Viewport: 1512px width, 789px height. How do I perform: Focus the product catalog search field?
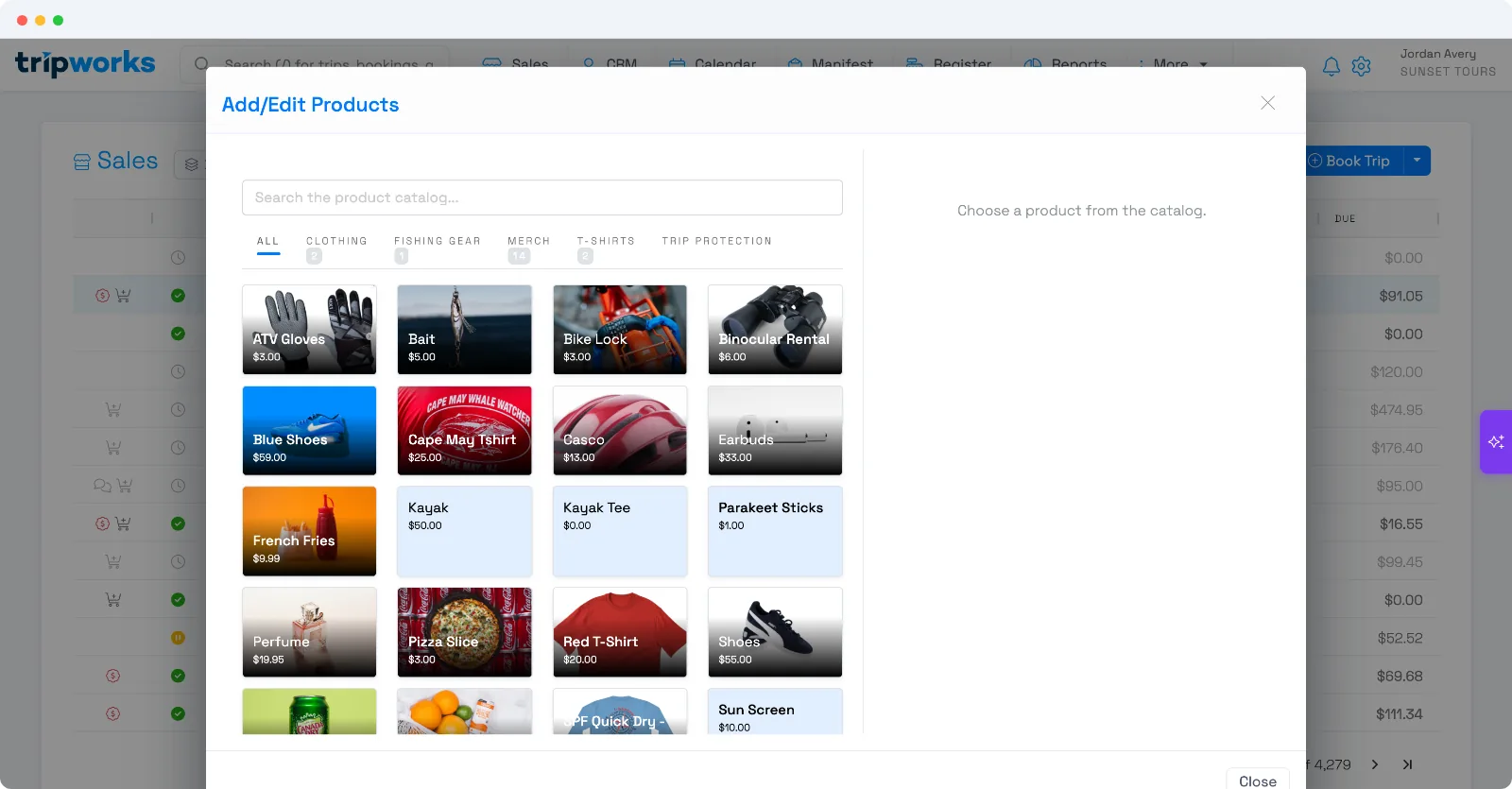pyautogui.click(x=542, y=197)
